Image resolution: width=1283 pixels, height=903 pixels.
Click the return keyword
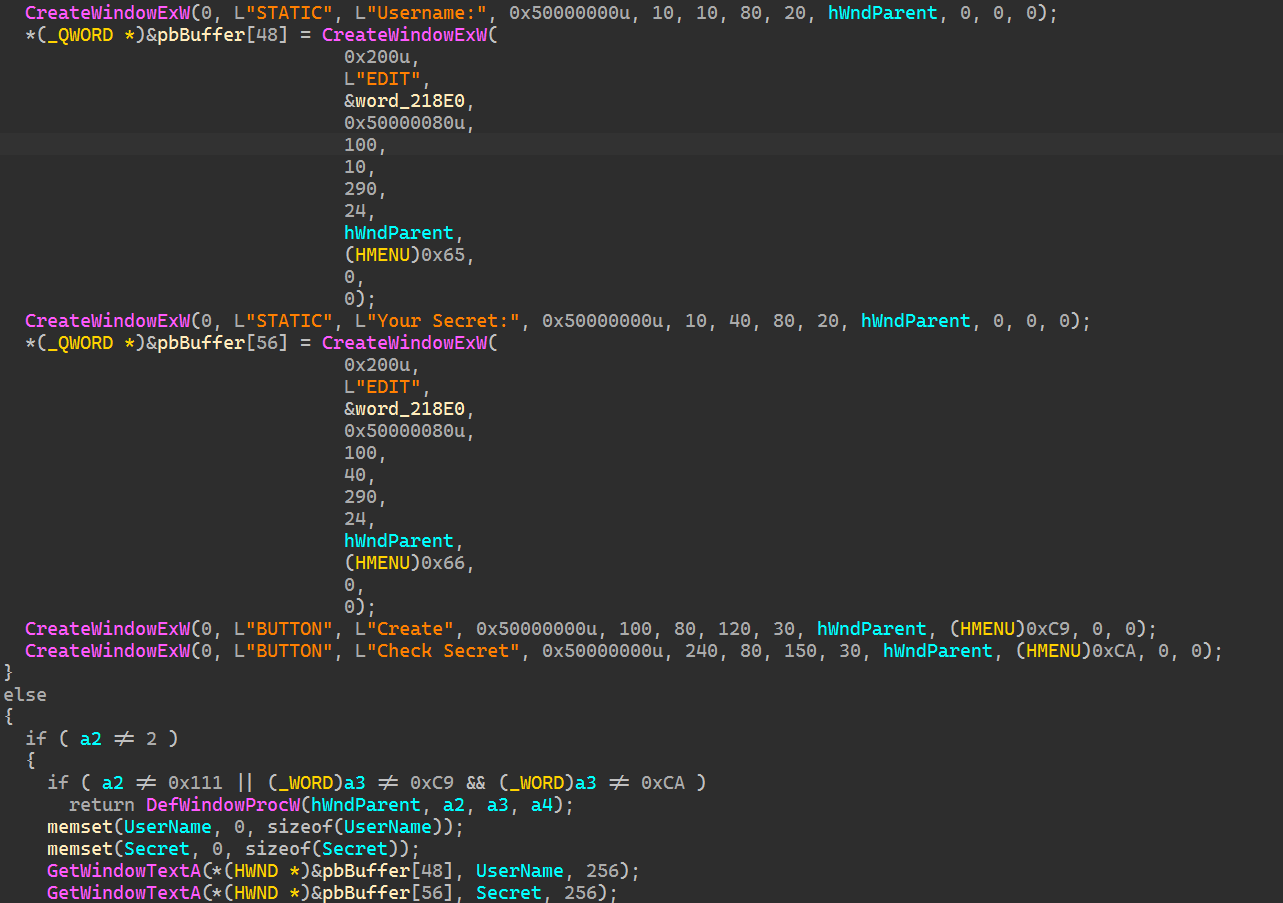click(102, 805)
